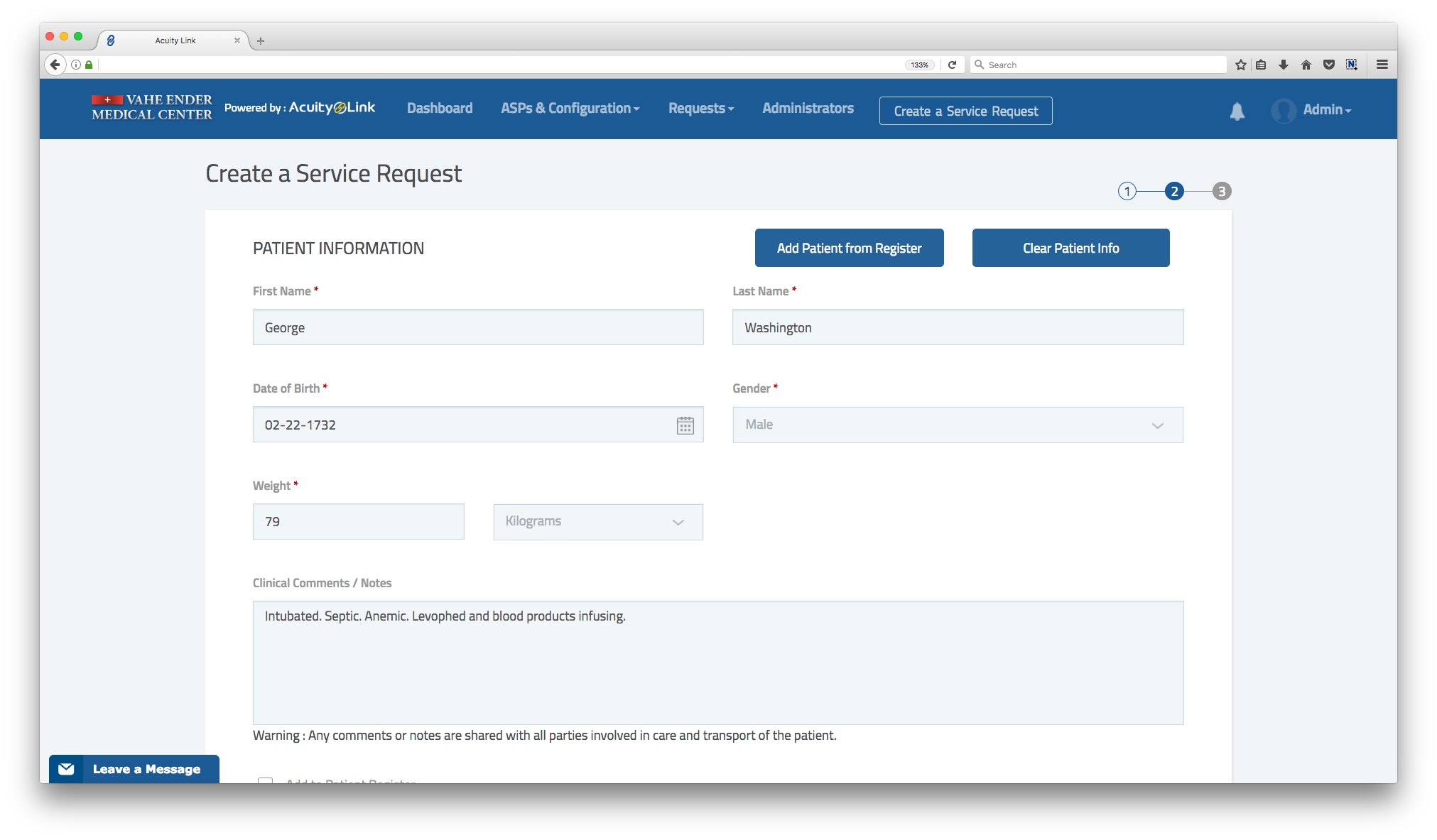Go back with the browser back arrow
The image size is (1437, 840).
[x=55, y=65]
